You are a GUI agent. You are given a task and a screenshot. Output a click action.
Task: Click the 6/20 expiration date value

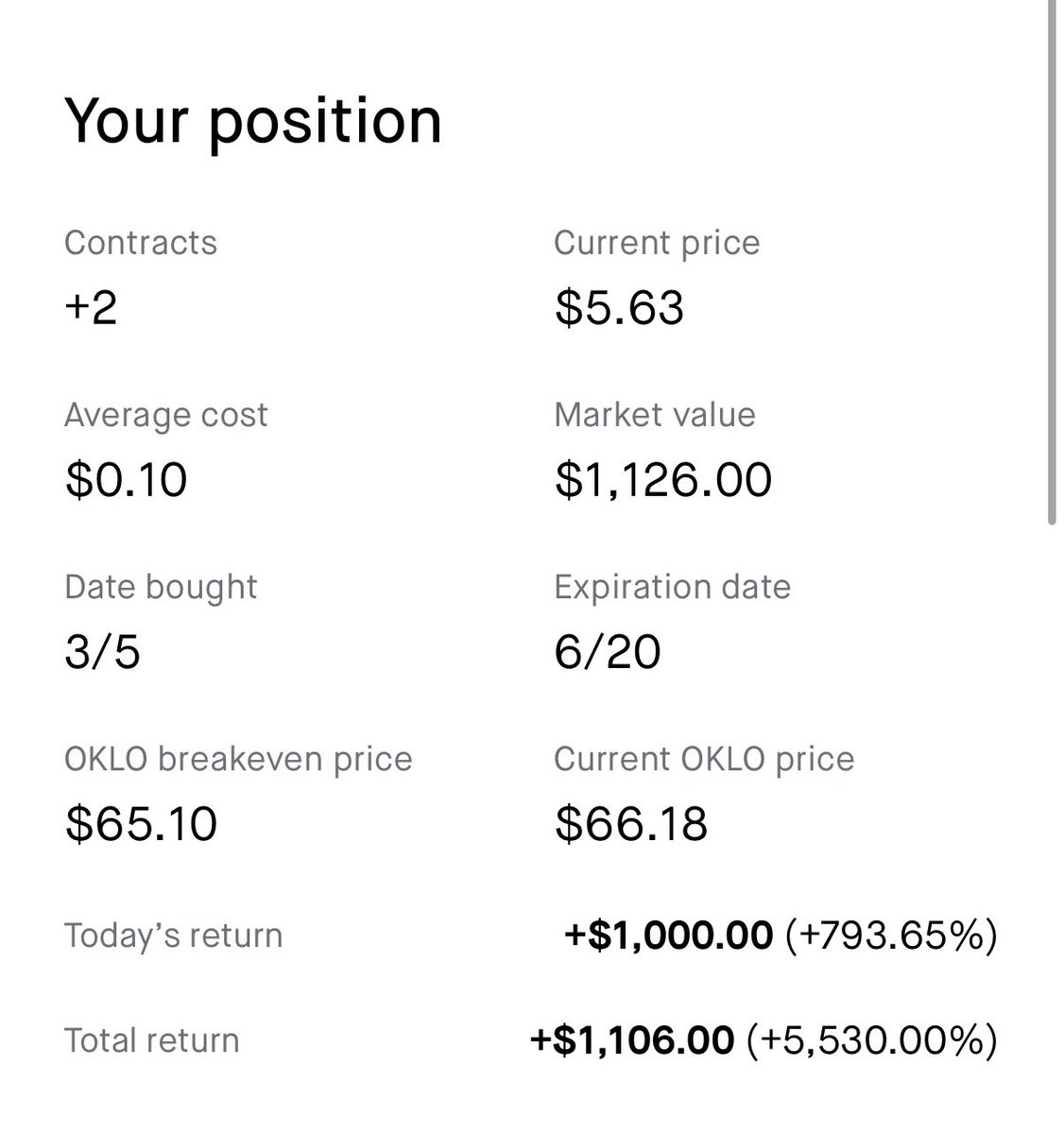pos(608,652)
